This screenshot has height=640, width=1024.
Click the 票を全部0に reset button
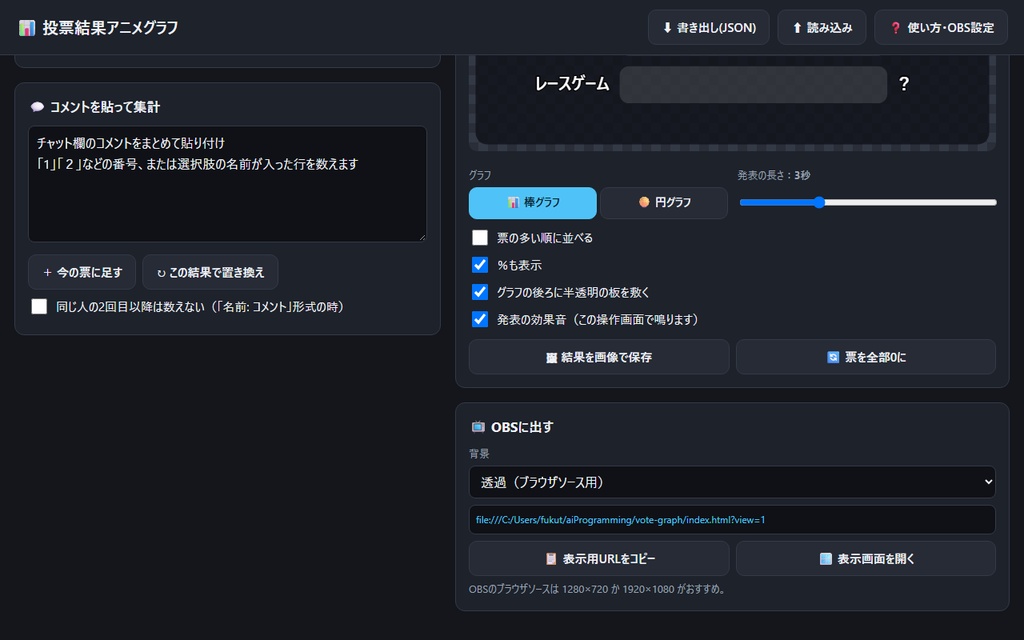(866, 357)
